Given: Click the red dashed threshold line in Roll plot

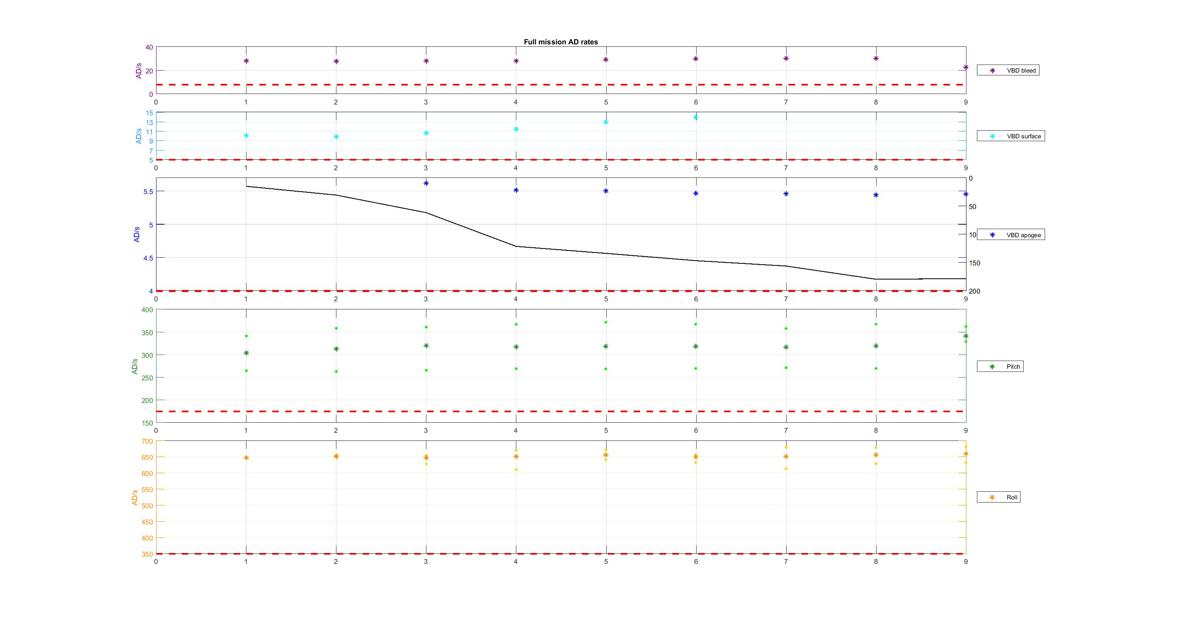Looking at the screenshot, I should click(561, 554).
